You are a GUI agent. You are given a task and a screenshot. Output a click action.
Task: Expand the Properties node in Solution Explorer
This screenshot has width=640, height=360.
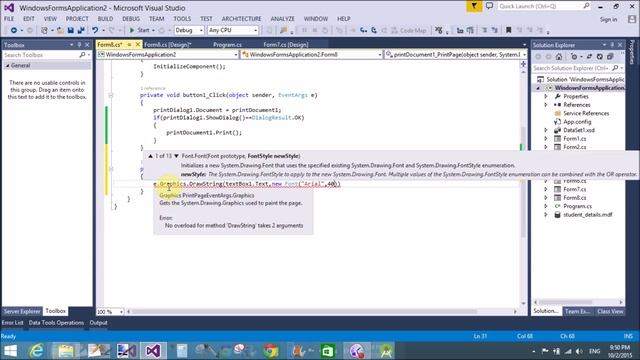point(546,96)
